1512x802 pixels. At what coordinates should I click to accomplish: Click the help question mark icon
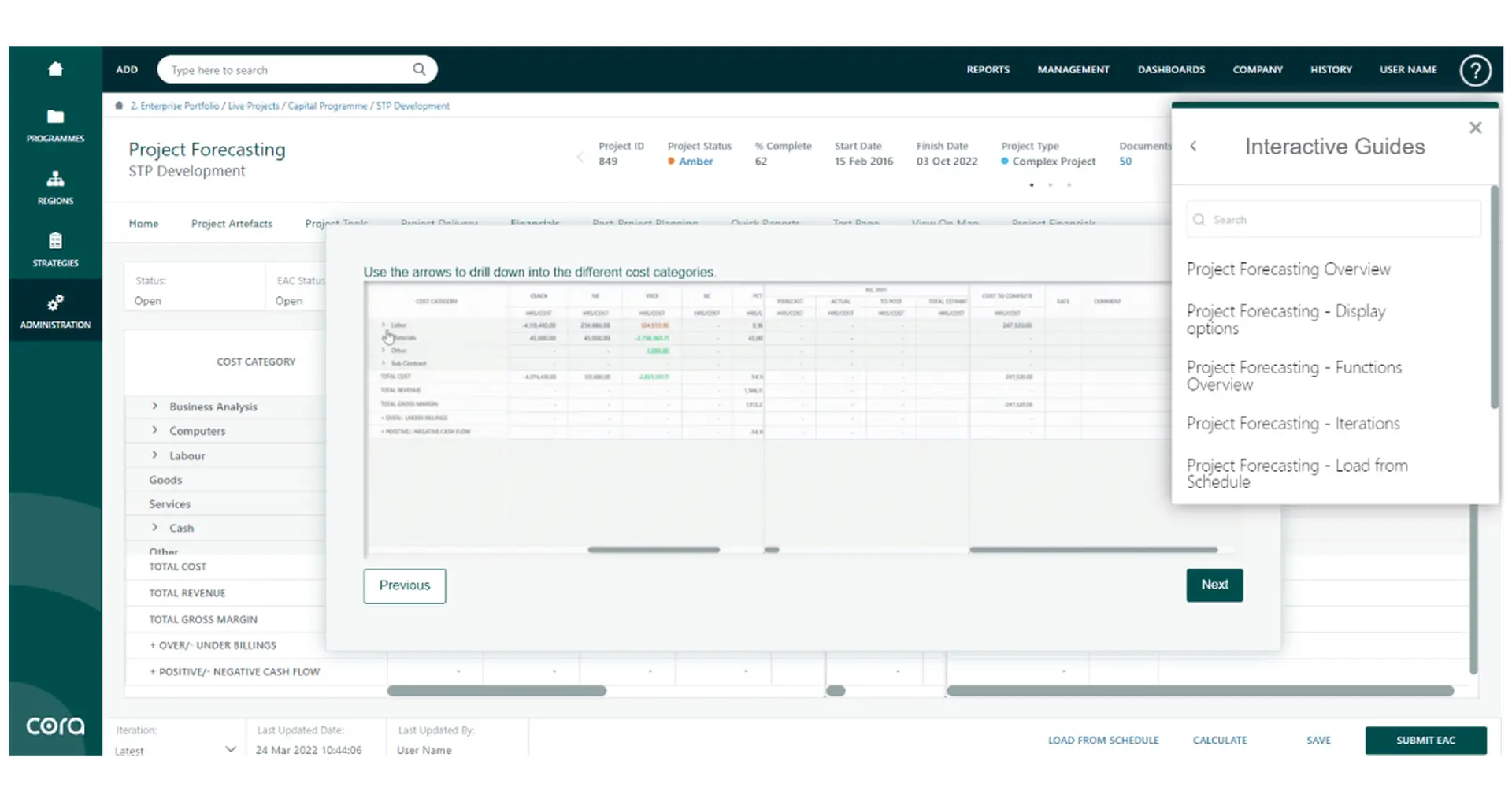(1475, 70)
